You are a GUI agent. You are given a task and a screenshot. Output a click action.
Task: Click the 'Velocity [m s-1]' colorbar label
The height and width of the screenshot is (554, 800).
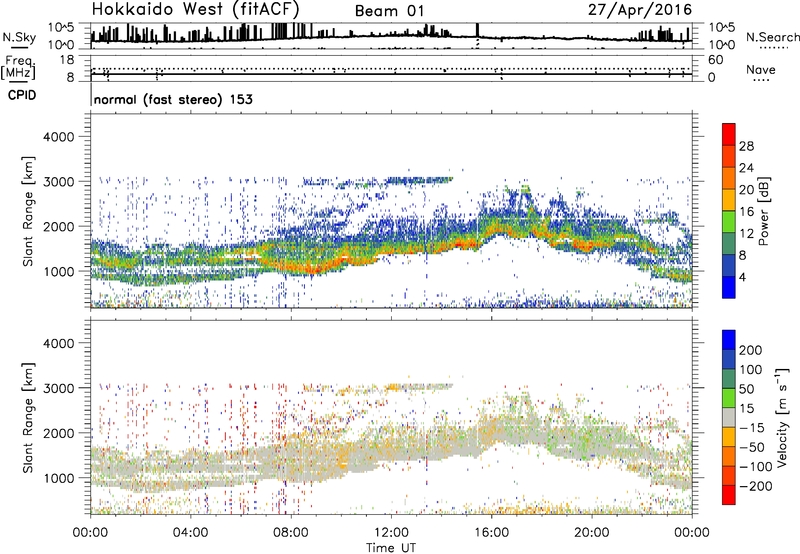coord(782,417)
